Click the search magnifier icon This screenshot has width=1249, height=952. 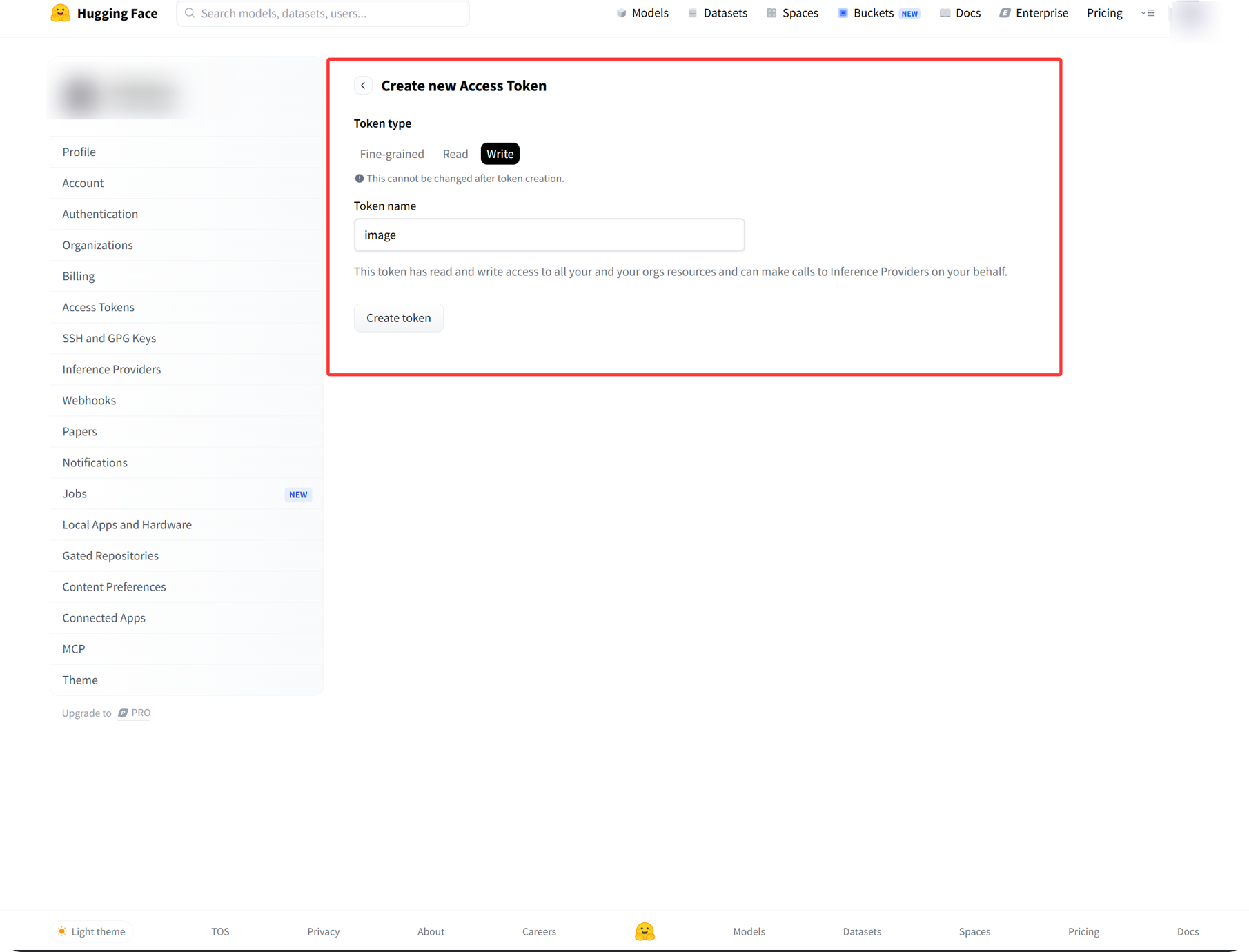(190, 13)
